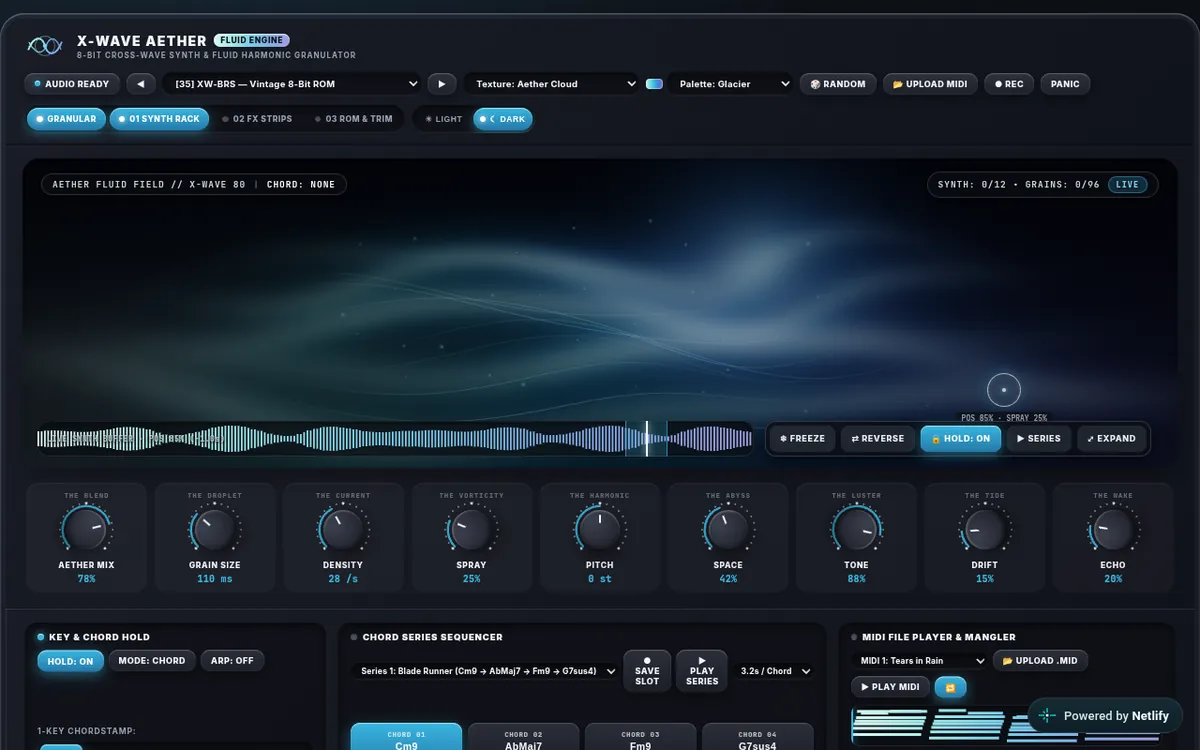This screenshot has height=750, width=1200.
Task: Toggle the GRANULAR mode pill
Action: pyautogui.click(x=67, y=119)
